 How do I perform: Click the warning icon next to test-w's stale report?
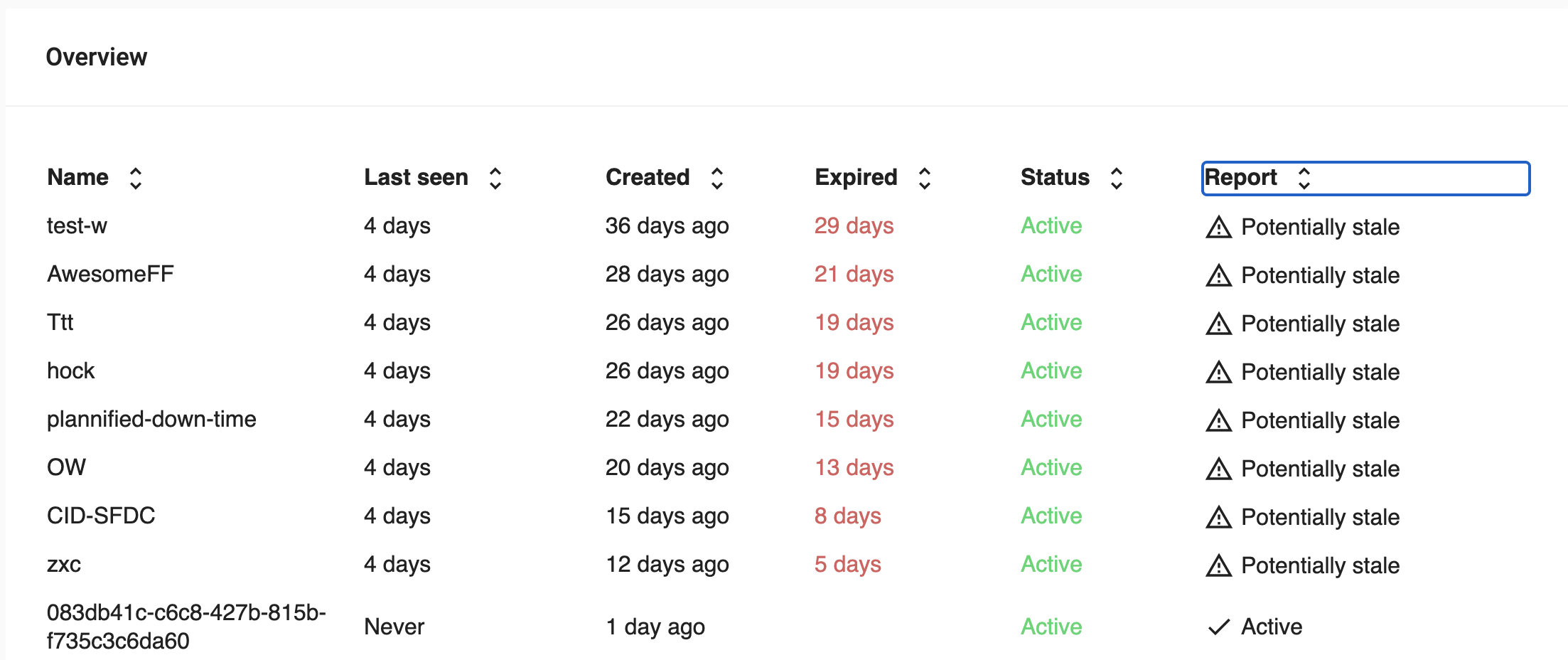point(1219,226)
